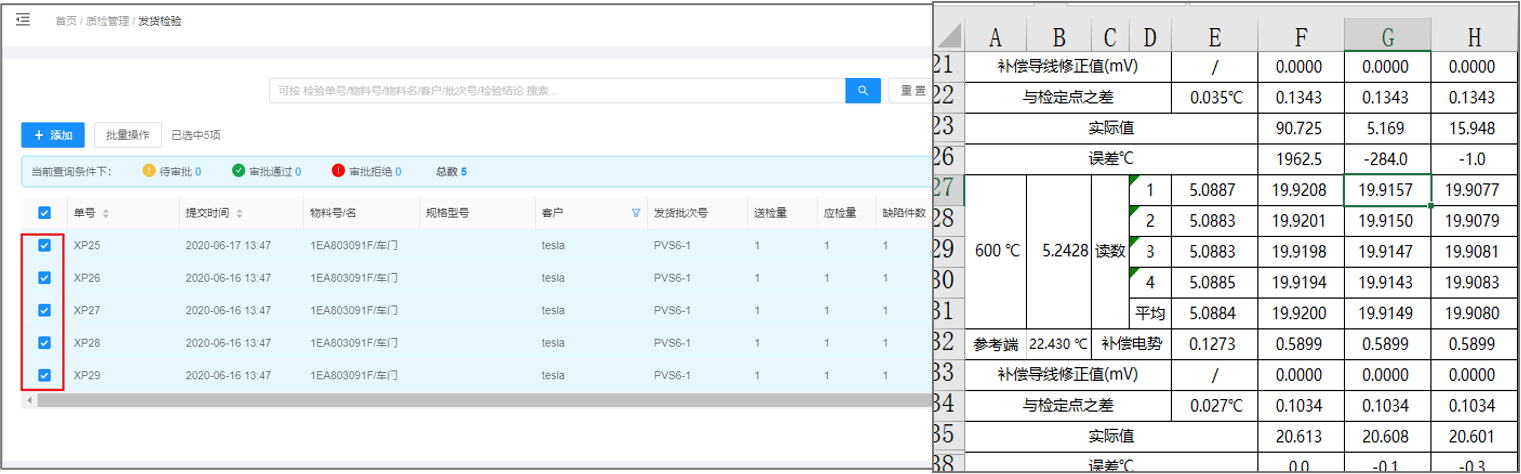Viewport: 1521px width, 474px height.
Task: Click the blue search magnifier button
Action: click(x=862, y=91)
